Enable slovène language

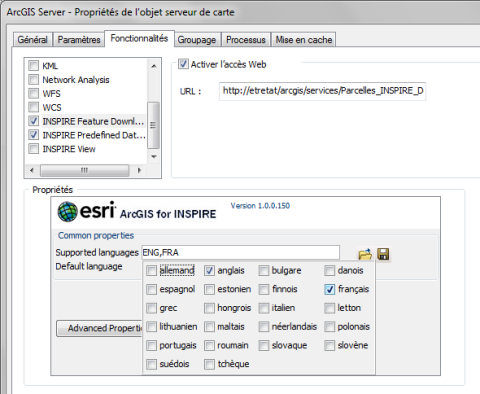point(329,345)
